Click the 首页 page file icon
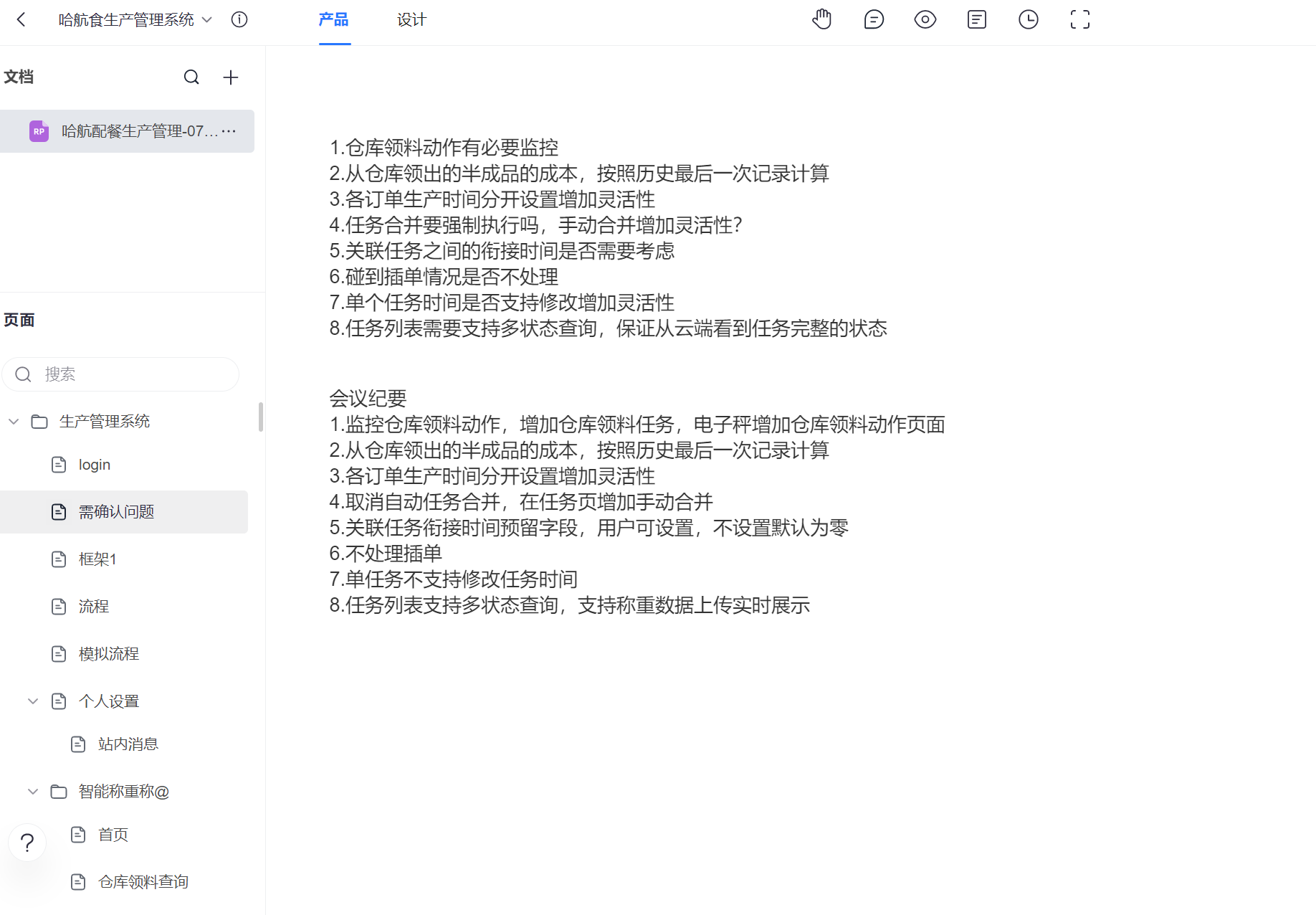This screenshot has width=1316, height=915. [x=78, y=835]
